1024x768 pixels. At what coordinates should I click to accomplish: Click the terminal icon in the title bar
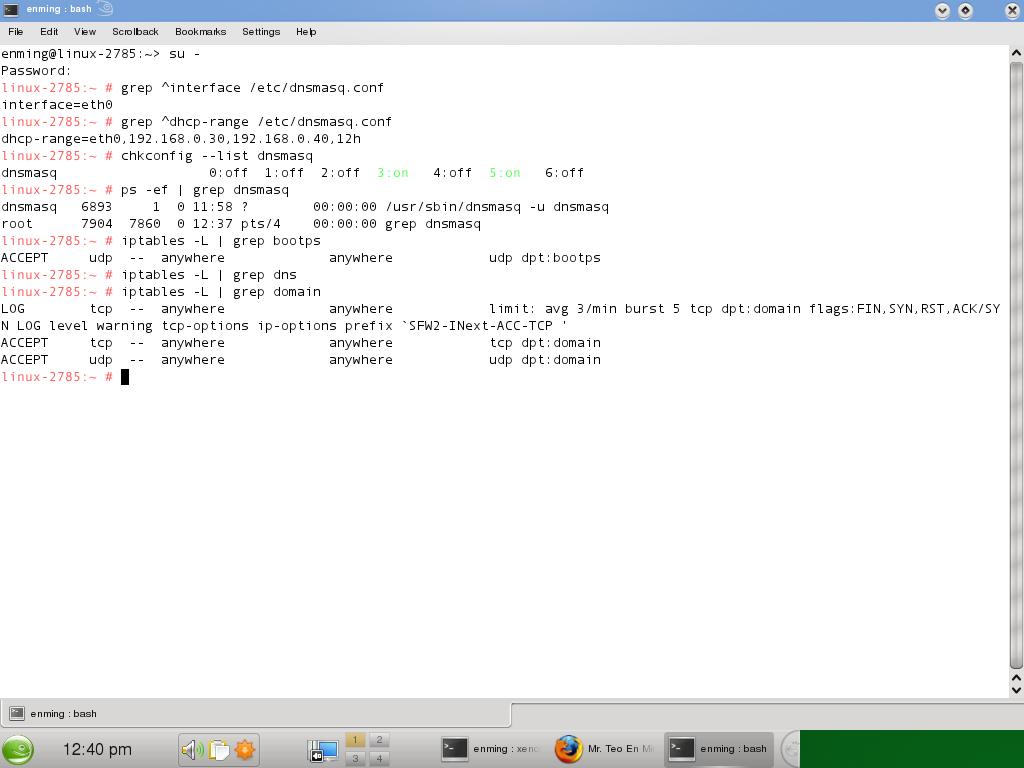[11, 9]
